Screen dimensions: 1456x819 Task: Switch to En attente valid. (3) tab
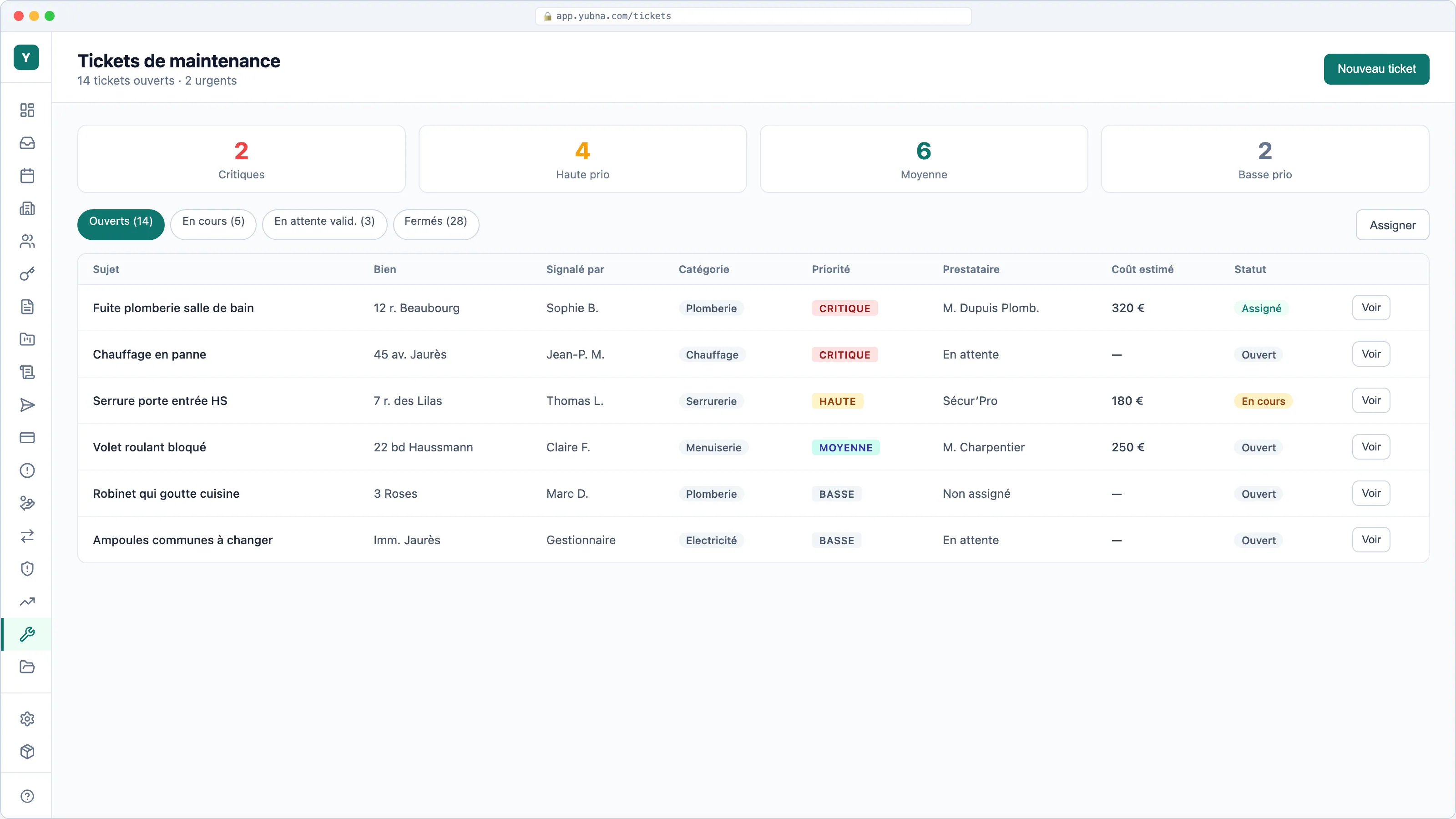pos(324,224)
